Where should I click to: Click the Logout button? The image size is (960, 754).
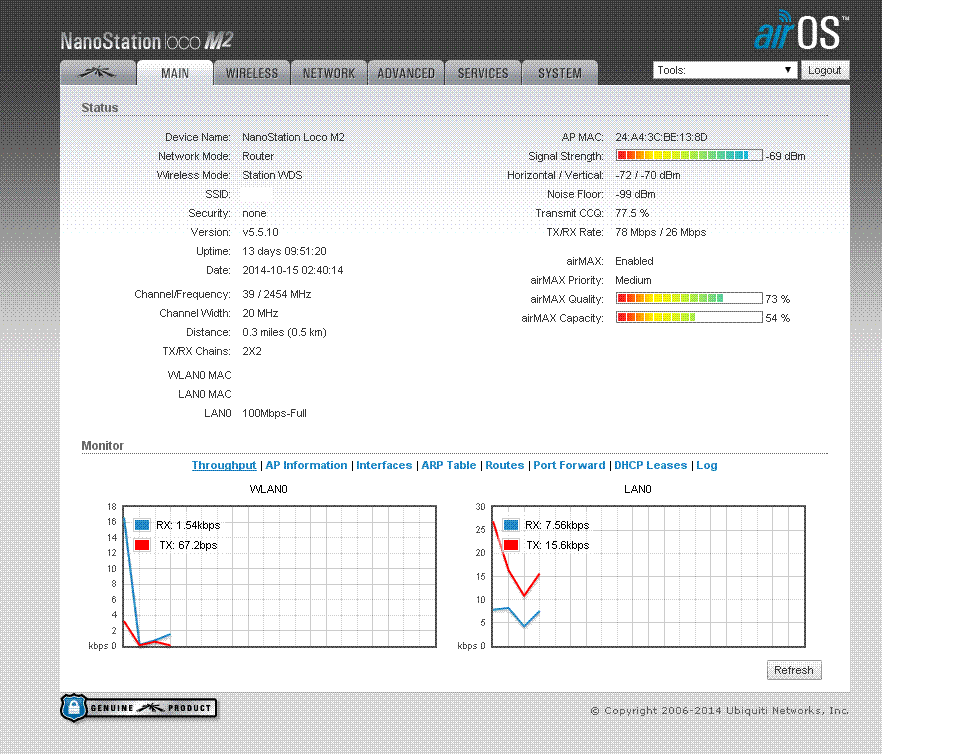click(x=824, y=70)
